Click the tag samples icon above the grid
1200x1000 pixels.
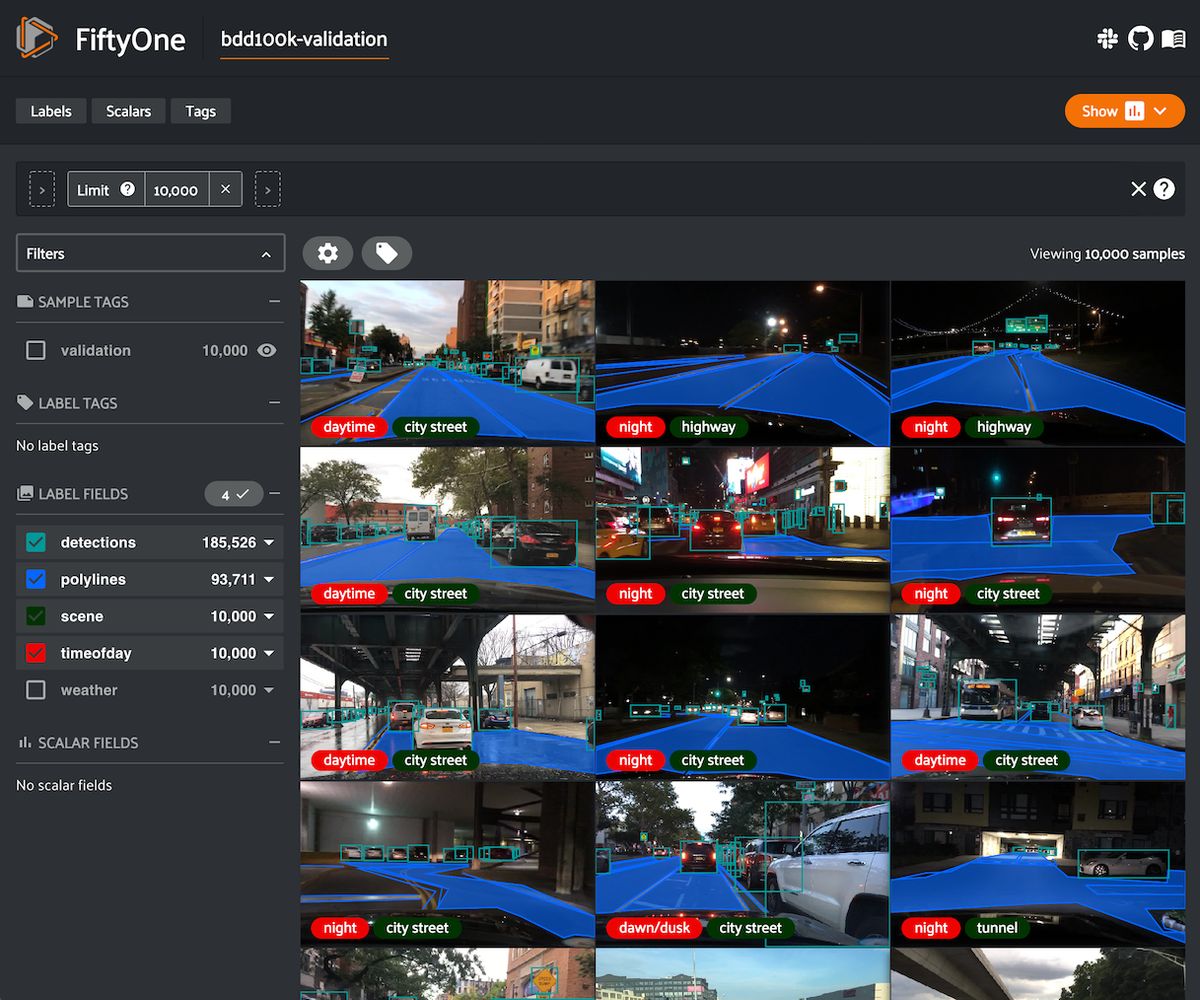[x=387, y=253]
